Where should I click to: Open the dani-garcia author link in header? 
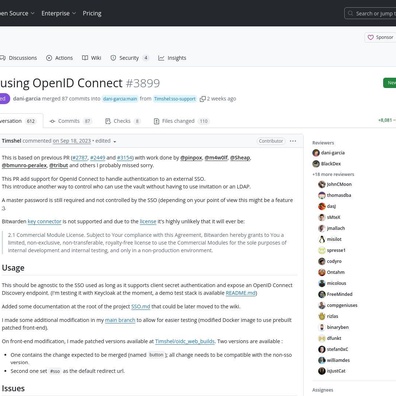pos(27,99)
